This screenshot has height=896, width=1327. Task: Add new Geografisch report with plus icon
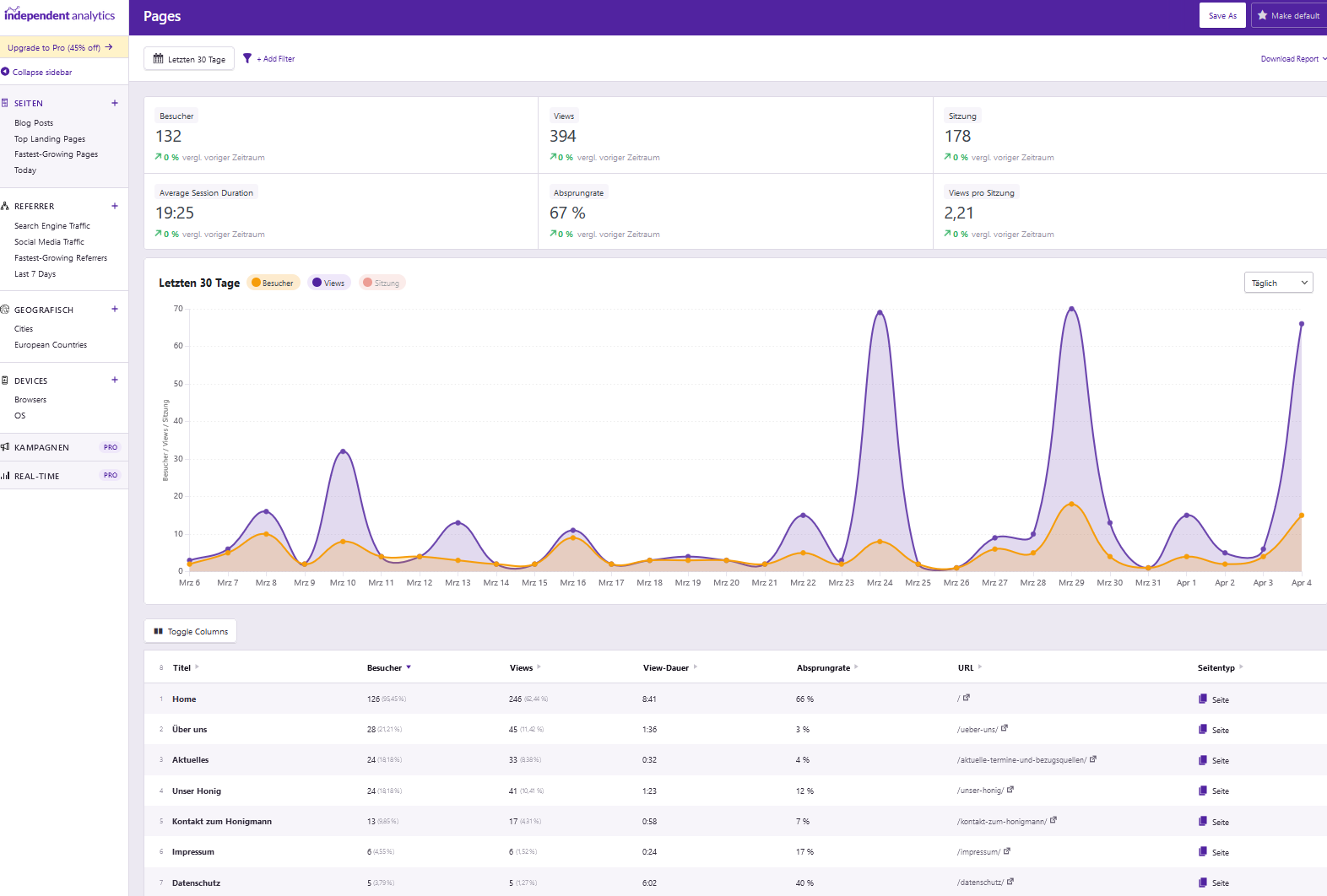(x=115, y=309)
